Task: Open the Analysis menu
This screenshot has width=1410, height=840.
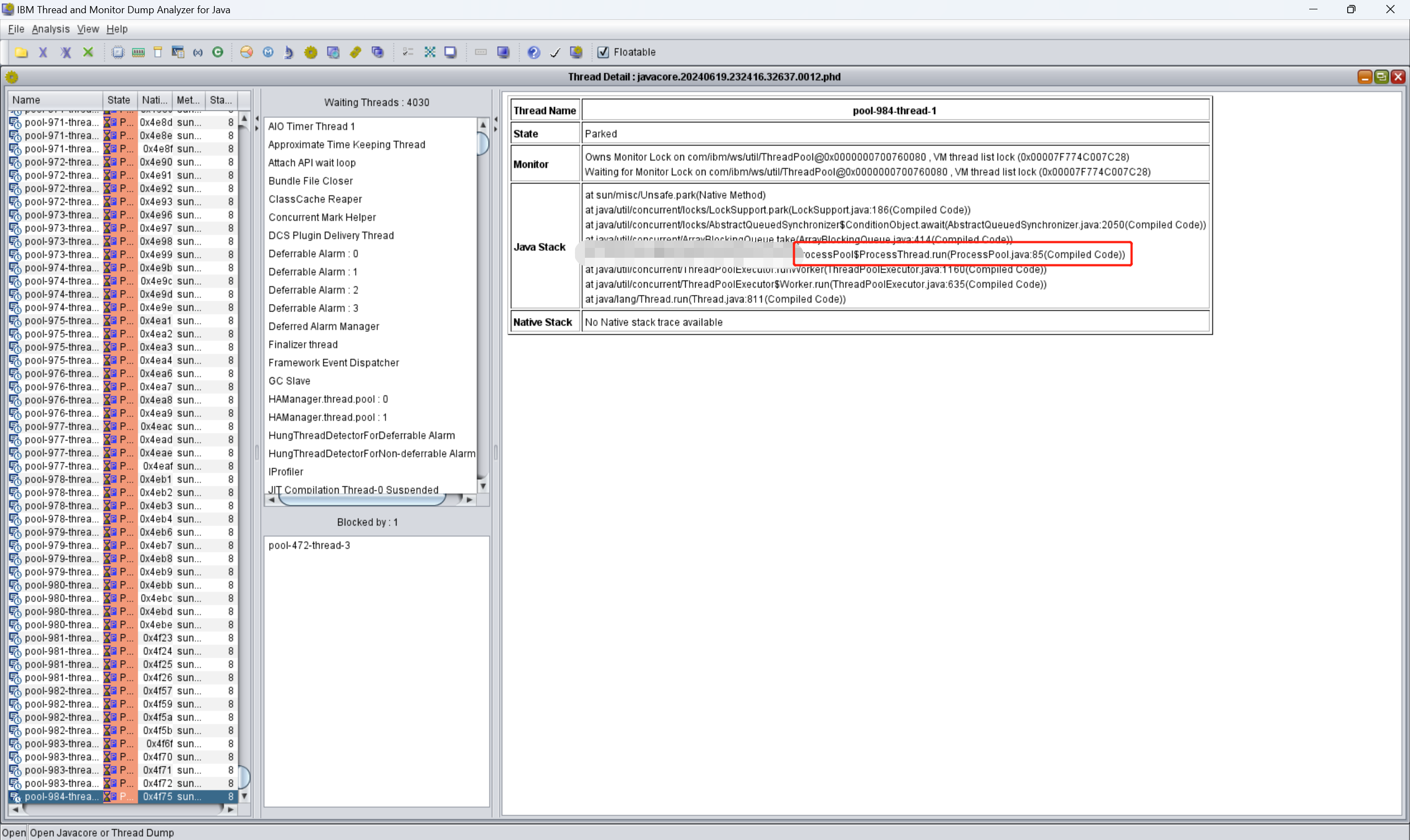Action: 50,29
